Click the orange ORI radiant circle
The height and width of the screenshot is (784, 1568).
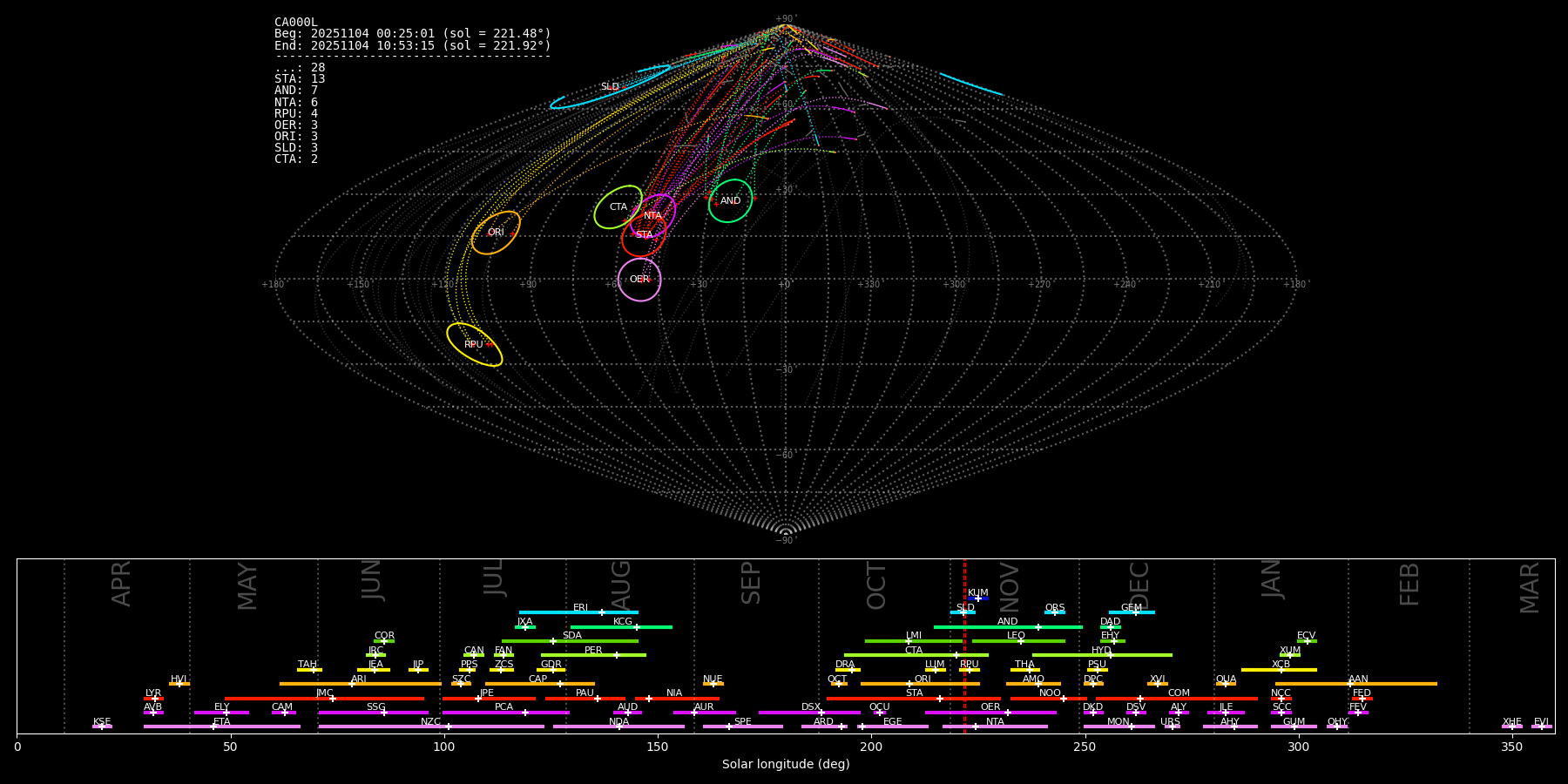pos(496,233)
